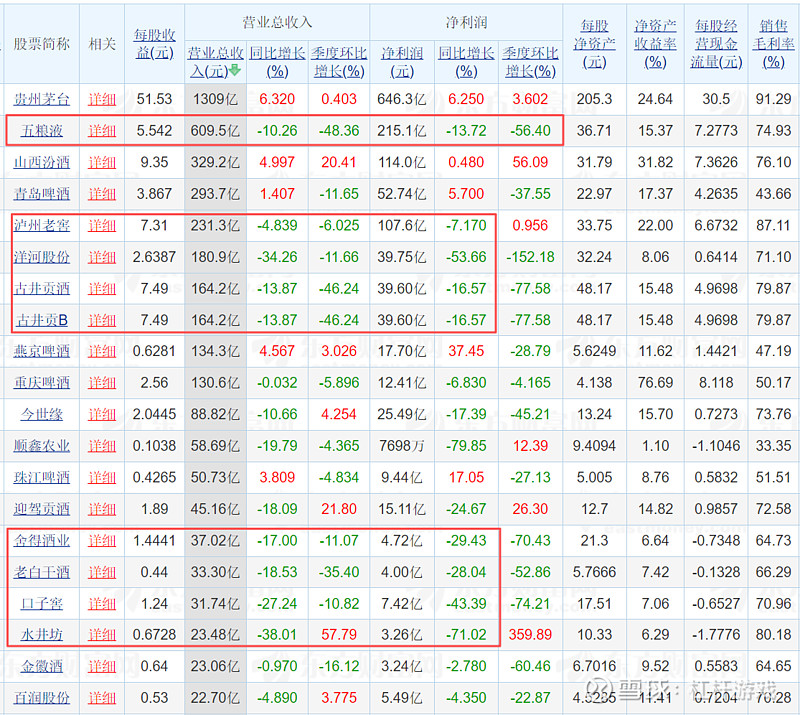Select 37.45 growth value for 燕京啤酒
Screen dimensions: 800x715
(466, 351)
